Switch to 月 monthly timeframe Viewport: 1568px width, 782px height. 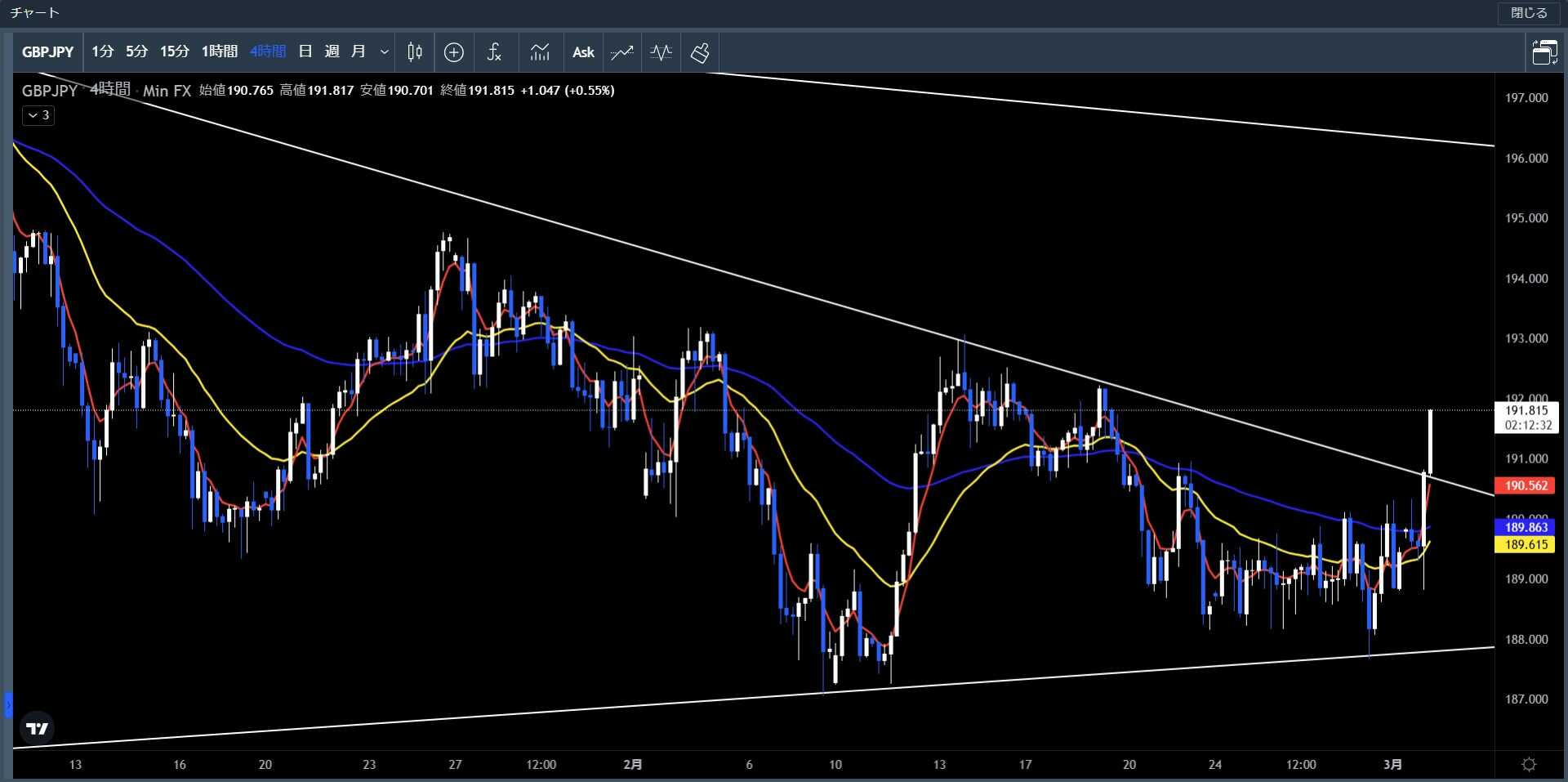pos(358,51)
